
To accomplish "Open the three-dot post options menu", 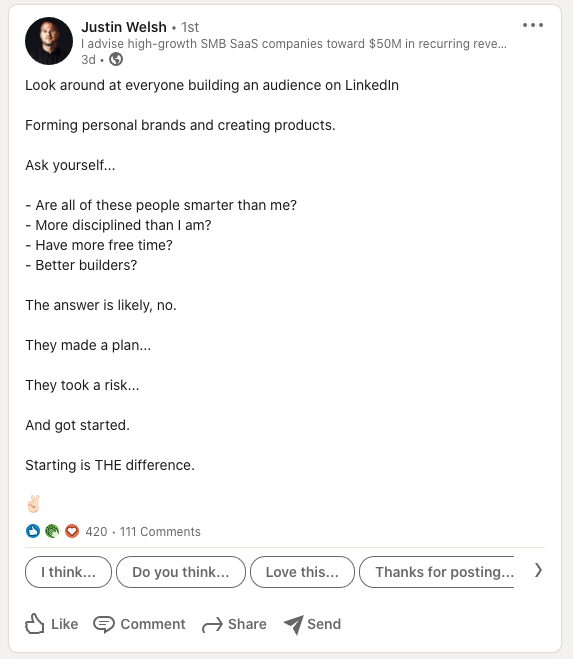I will 533,25.
